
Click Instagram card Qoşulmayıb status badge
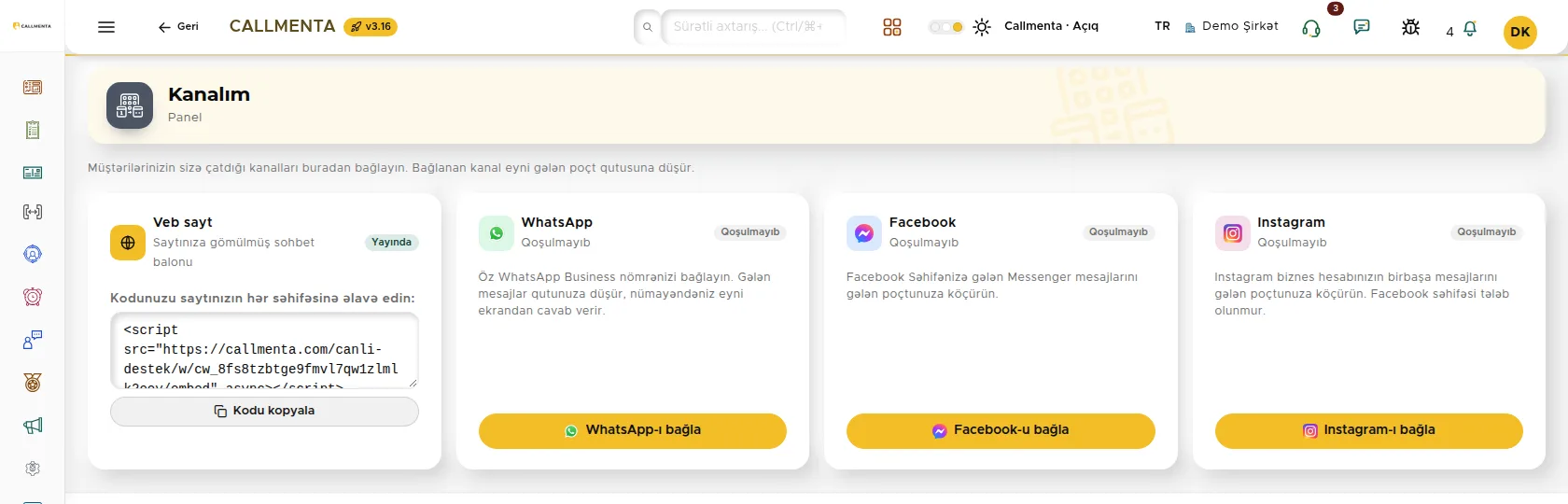point(1487,231)
